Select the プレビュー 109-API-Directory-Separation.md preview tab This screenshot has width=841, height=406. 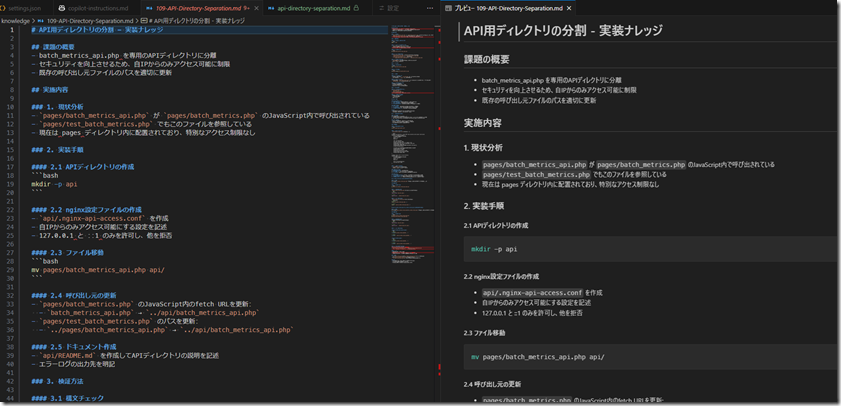(x=507, y=9)
